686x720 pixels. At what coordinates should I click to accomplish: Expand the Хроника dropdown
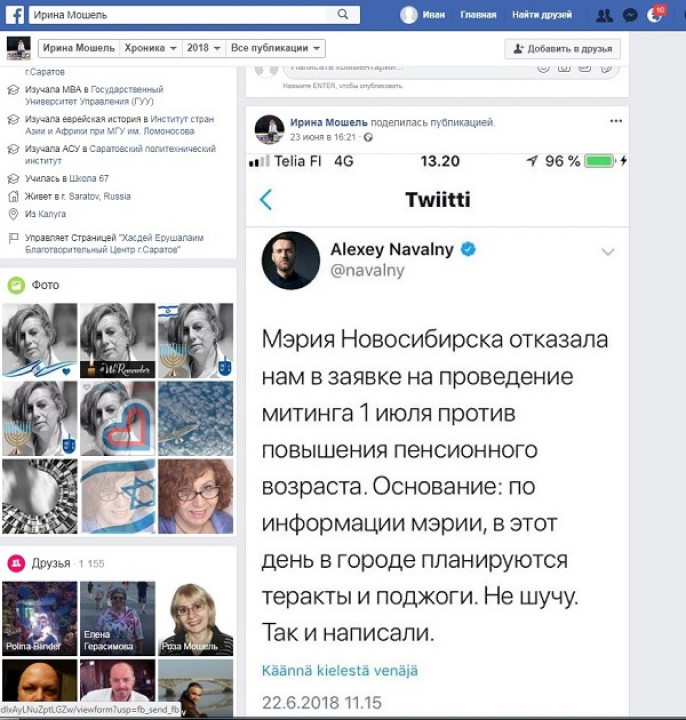click(x=151, y=48)
